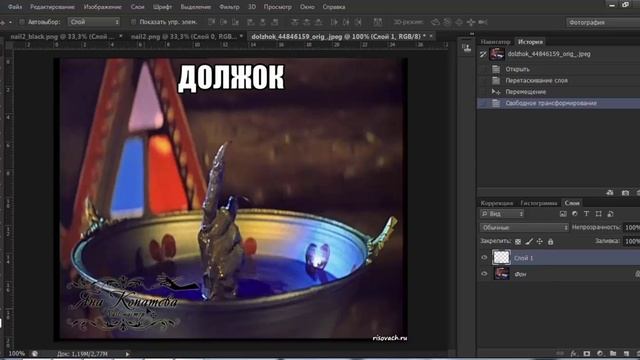
Task: Open the Справка menu
Action: tap(334, 7)
